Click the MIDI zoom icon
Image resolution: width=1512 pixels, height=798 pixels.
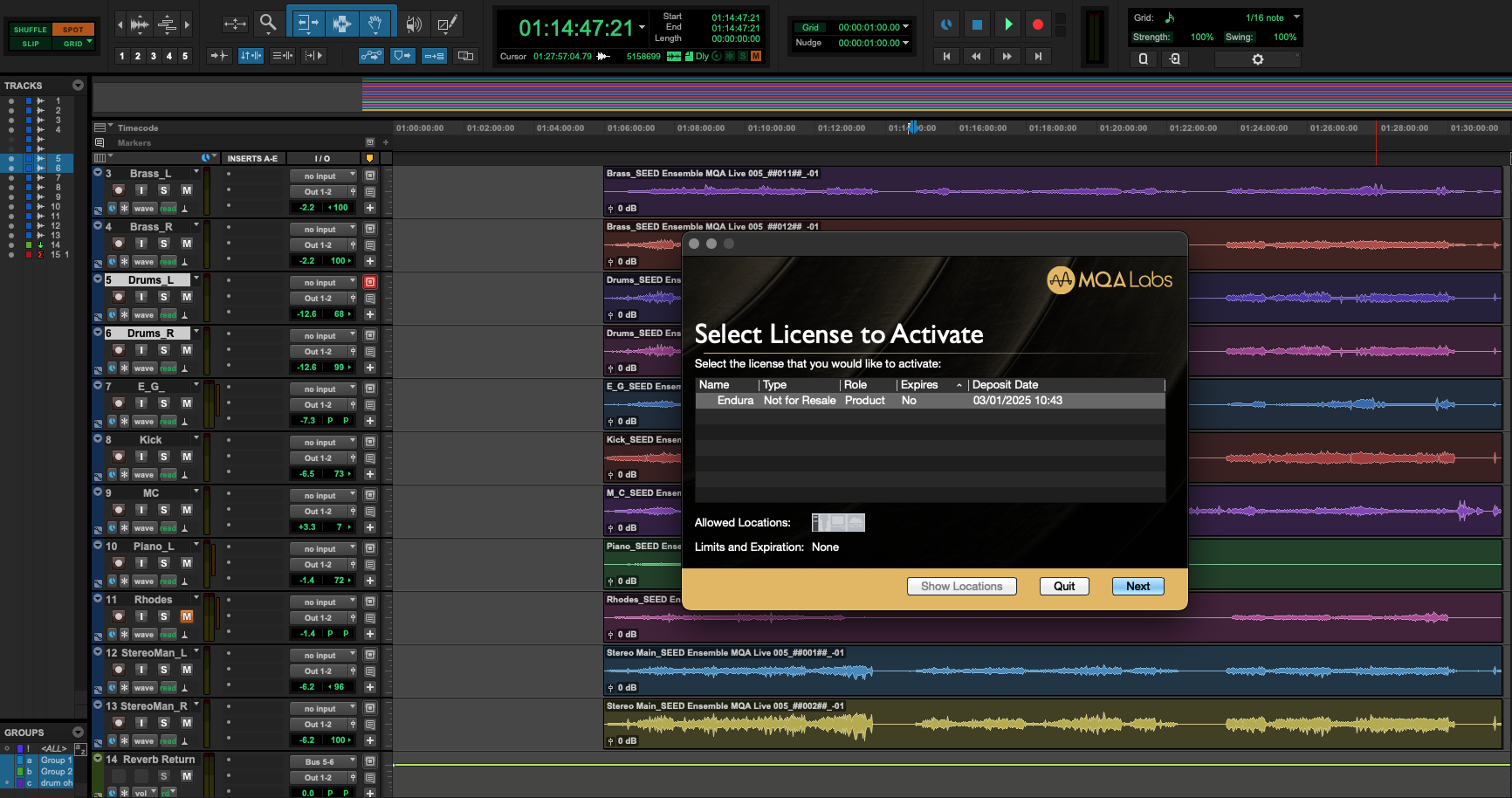coord(167,24)
